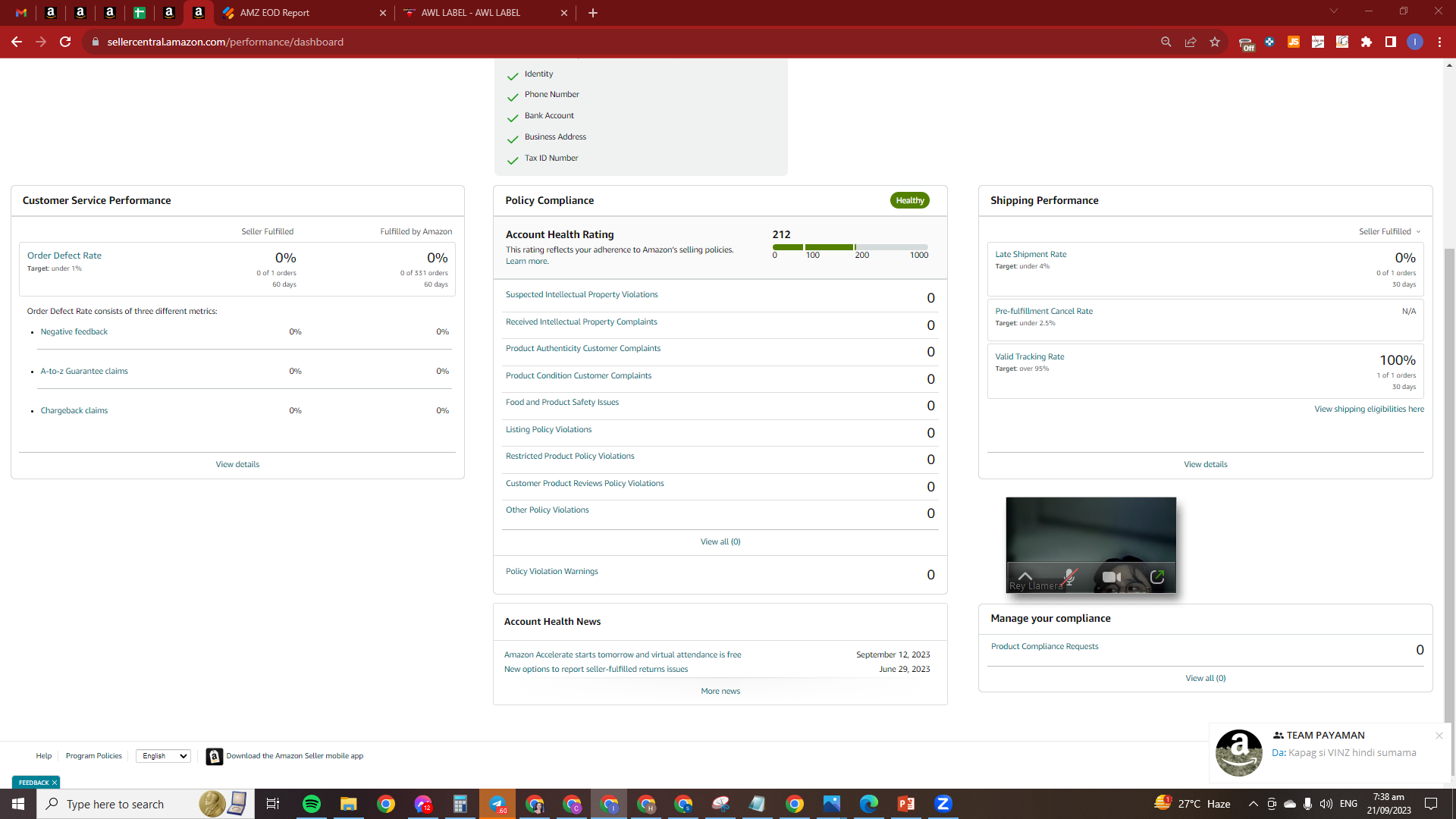
Task: Close the FEEDBACK tag
Action: (55, 783)
